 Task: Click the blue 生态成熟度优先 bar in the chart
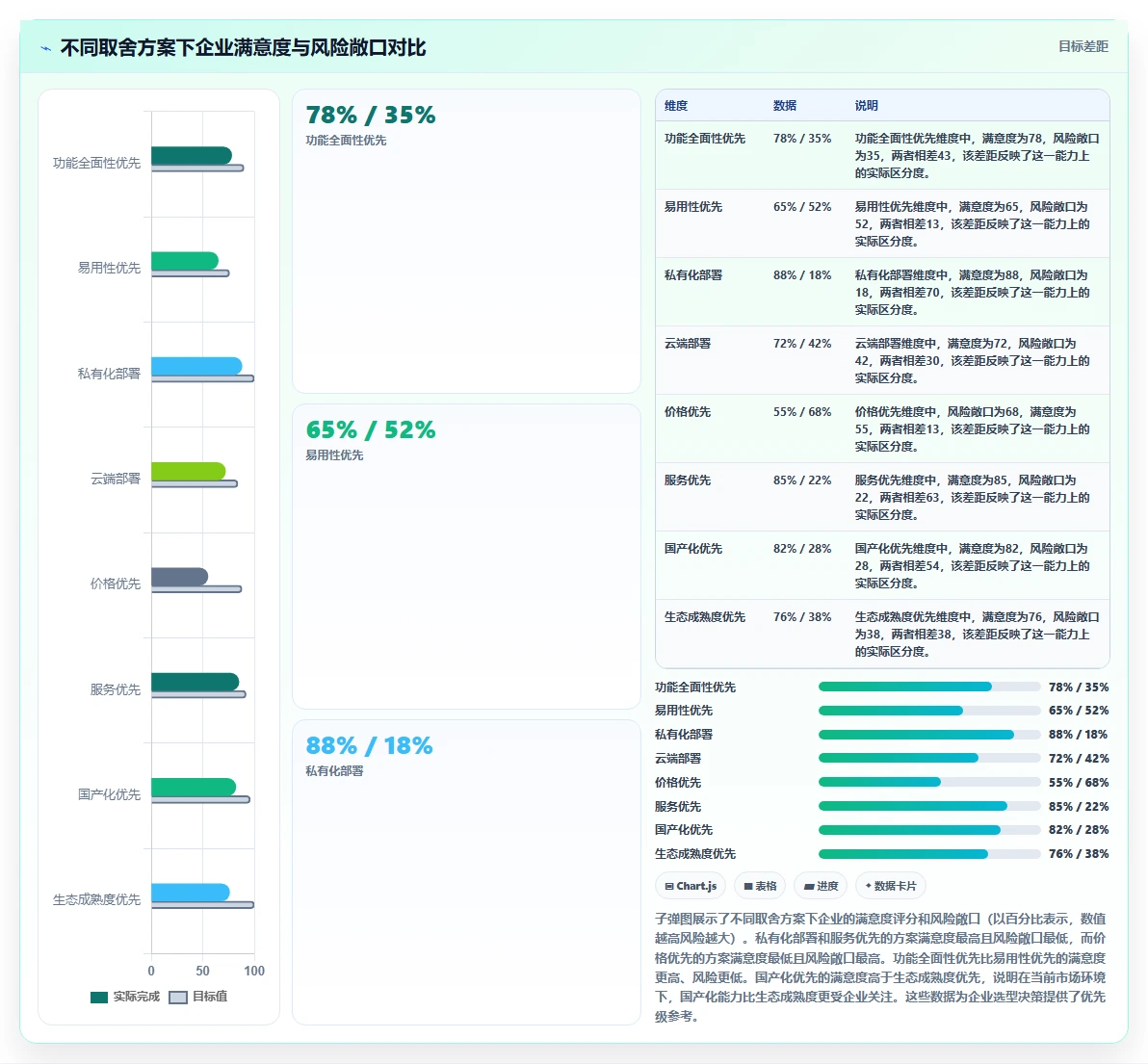pos(191,892)
